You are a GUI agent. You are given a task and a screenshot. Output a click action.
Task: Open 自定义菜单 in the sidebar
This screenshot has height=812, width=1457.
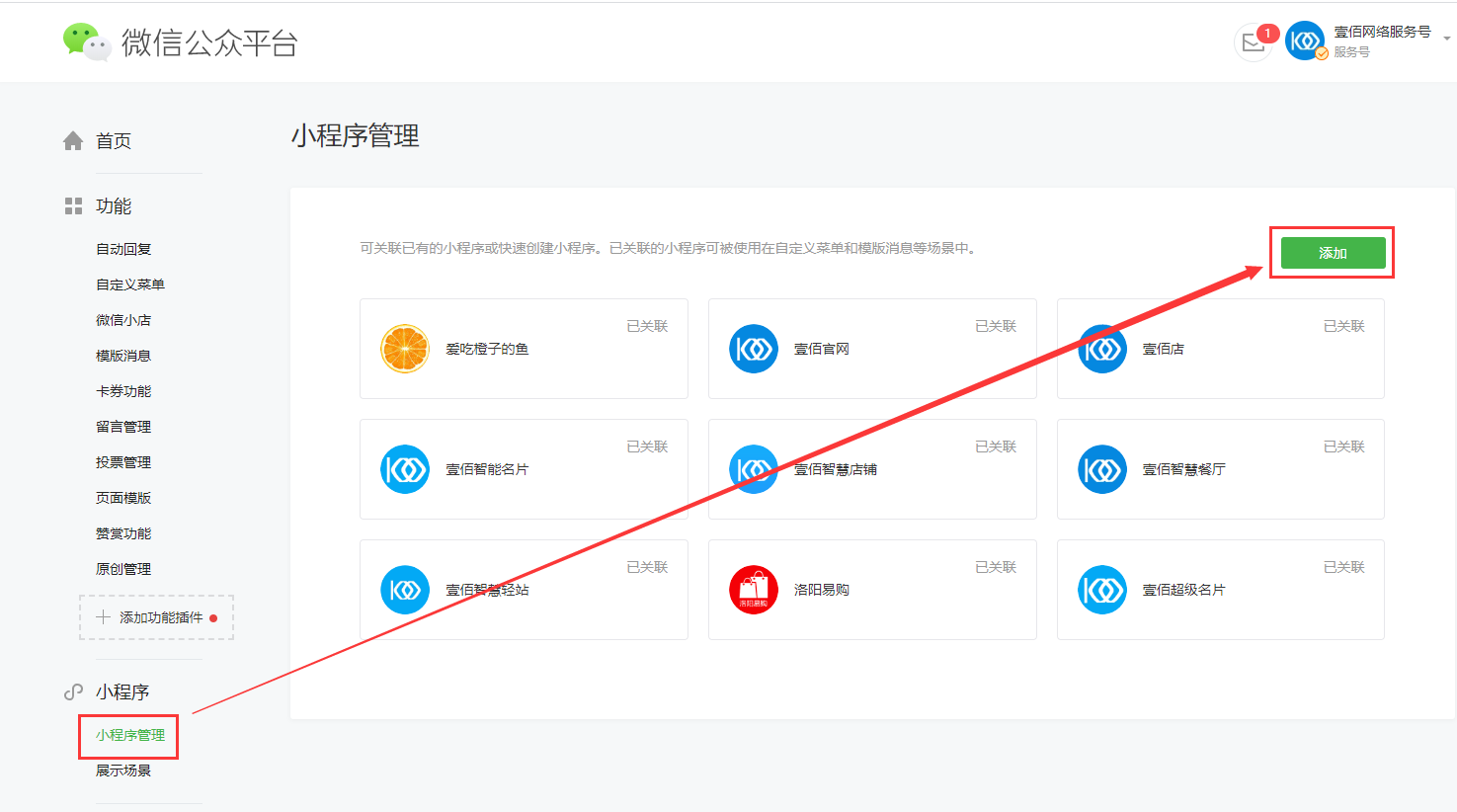(x=130, y=284)
